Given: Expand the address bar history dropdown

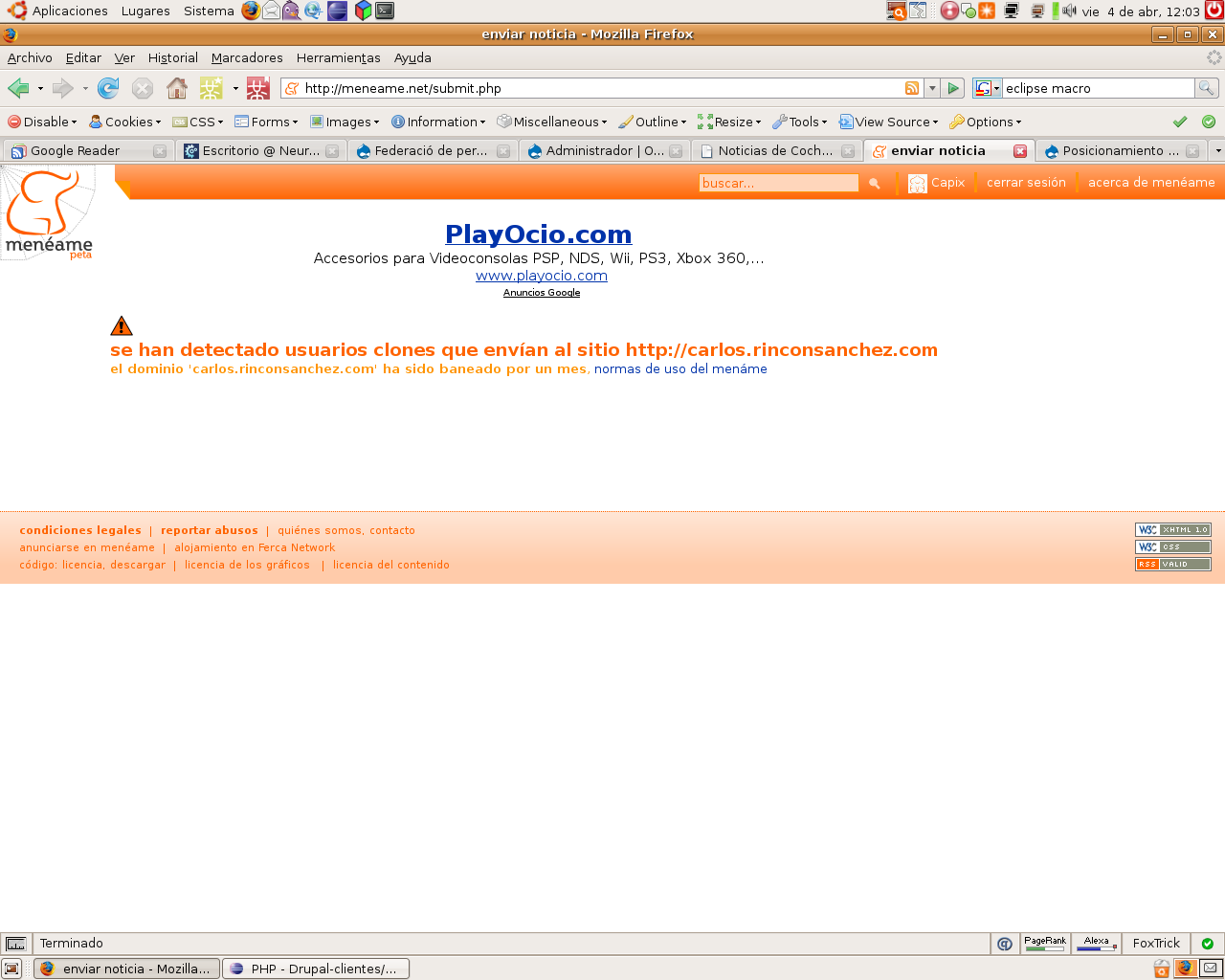Looking at the screenshot, I should 931,88.
